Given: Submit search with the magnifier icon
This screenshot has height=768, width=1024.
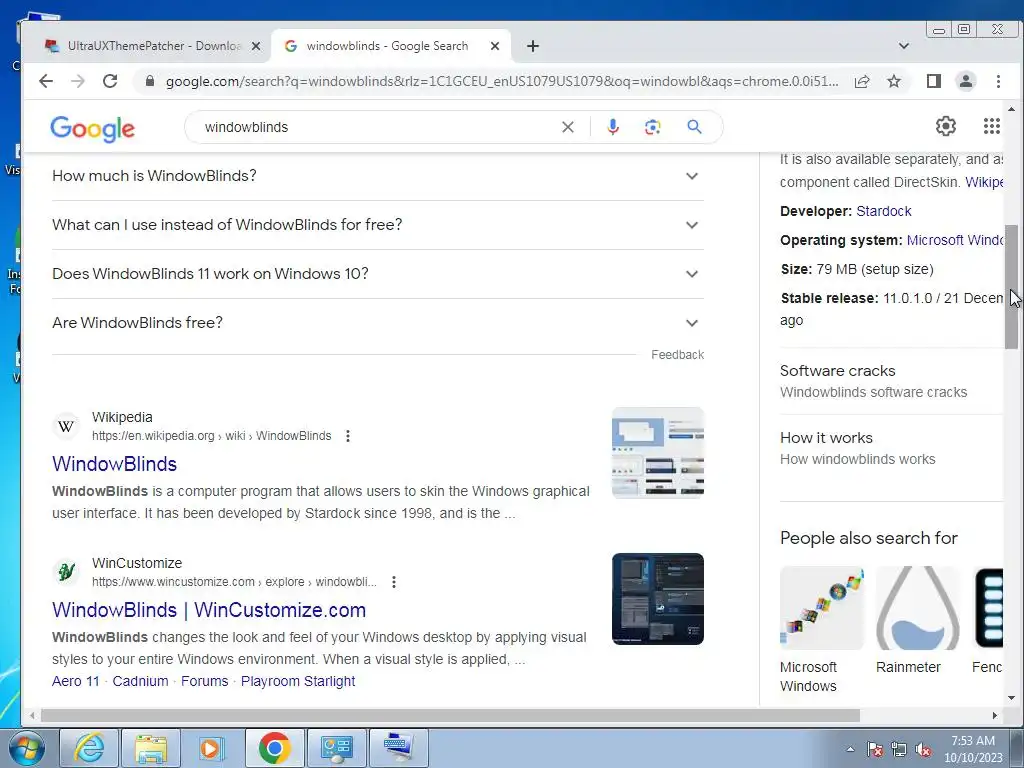Looking at the screenshot, I should [x=694, y=127].
